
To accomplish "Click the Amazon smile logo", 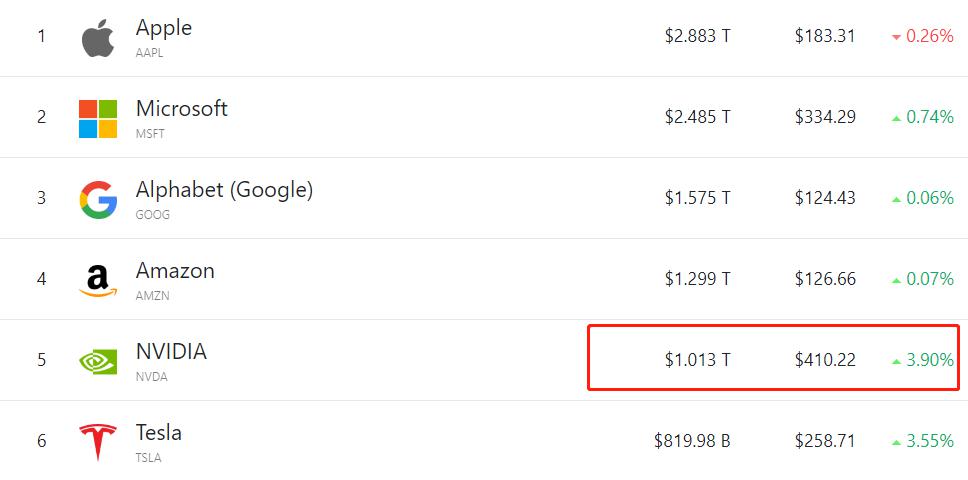I will [98, 281].
